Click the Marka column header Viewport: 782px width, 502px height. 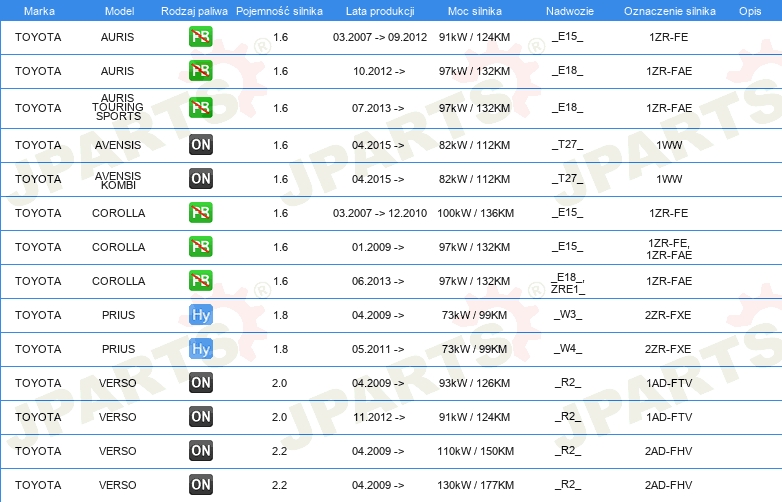39,11
